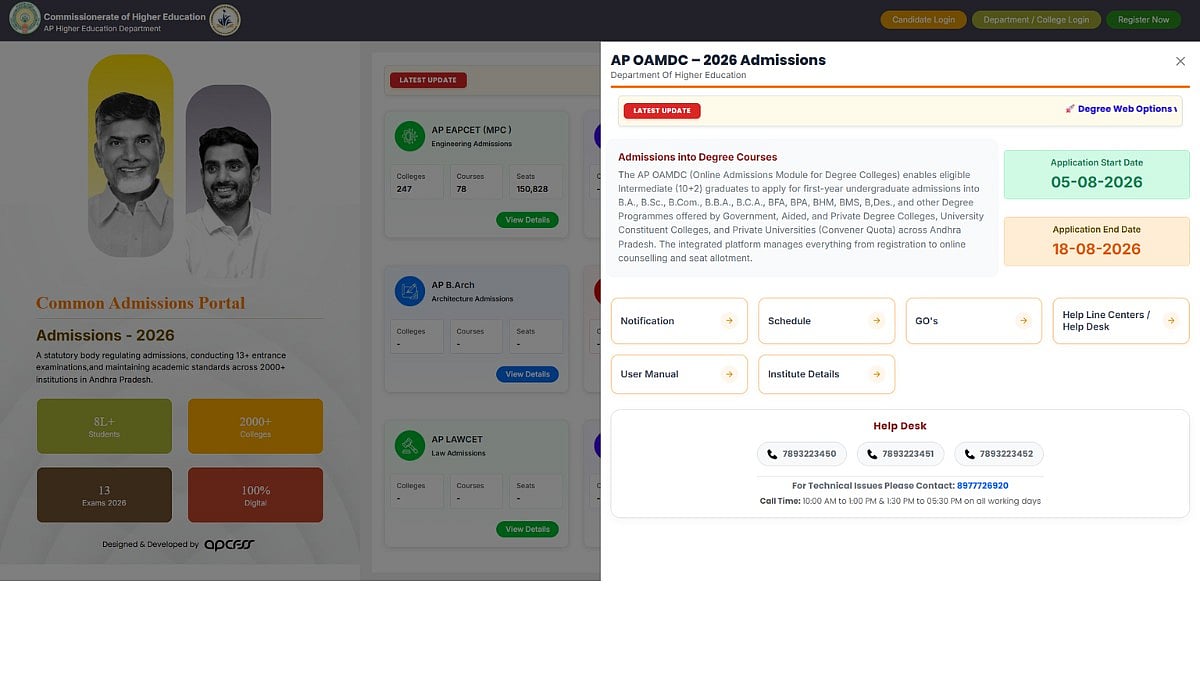Open the User Manual card

click(x=679, y=374)
